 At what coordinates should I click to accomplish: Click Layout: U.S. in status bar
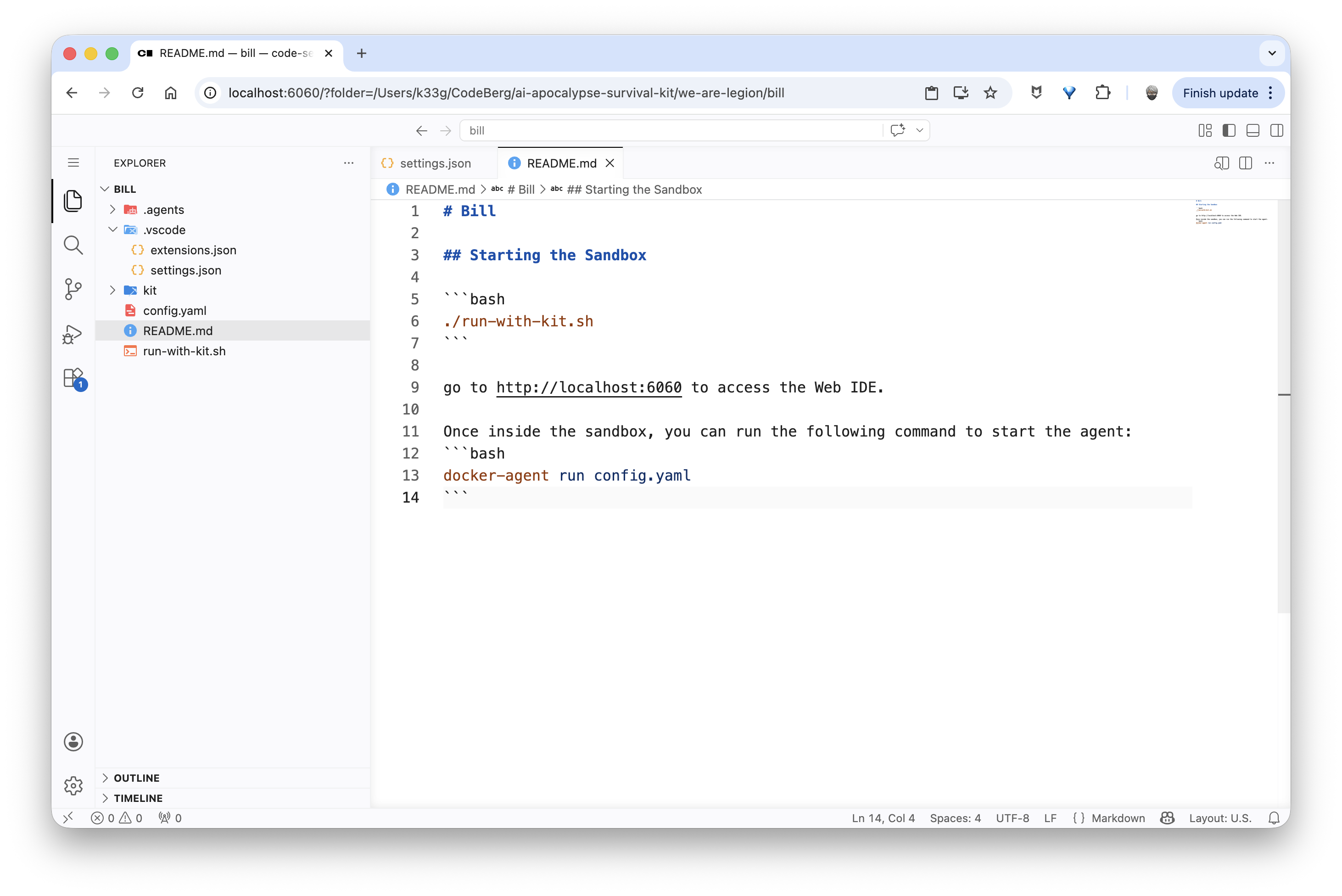point(1220,818)
